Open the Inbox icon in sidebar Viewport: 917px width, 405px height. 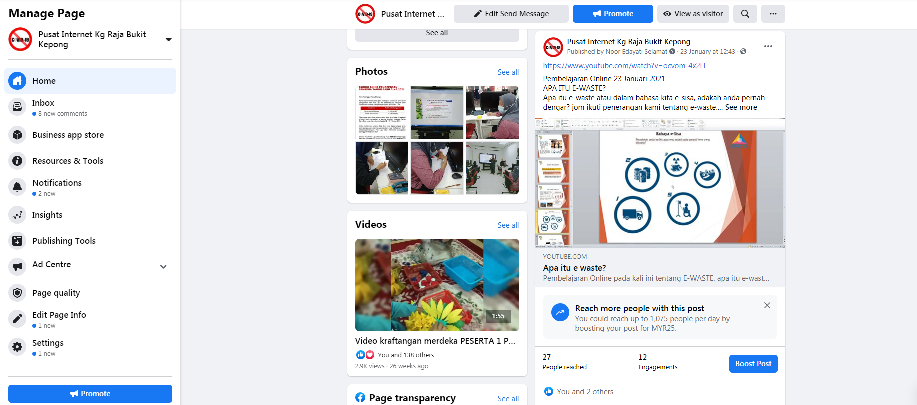[x=18, y=107]
